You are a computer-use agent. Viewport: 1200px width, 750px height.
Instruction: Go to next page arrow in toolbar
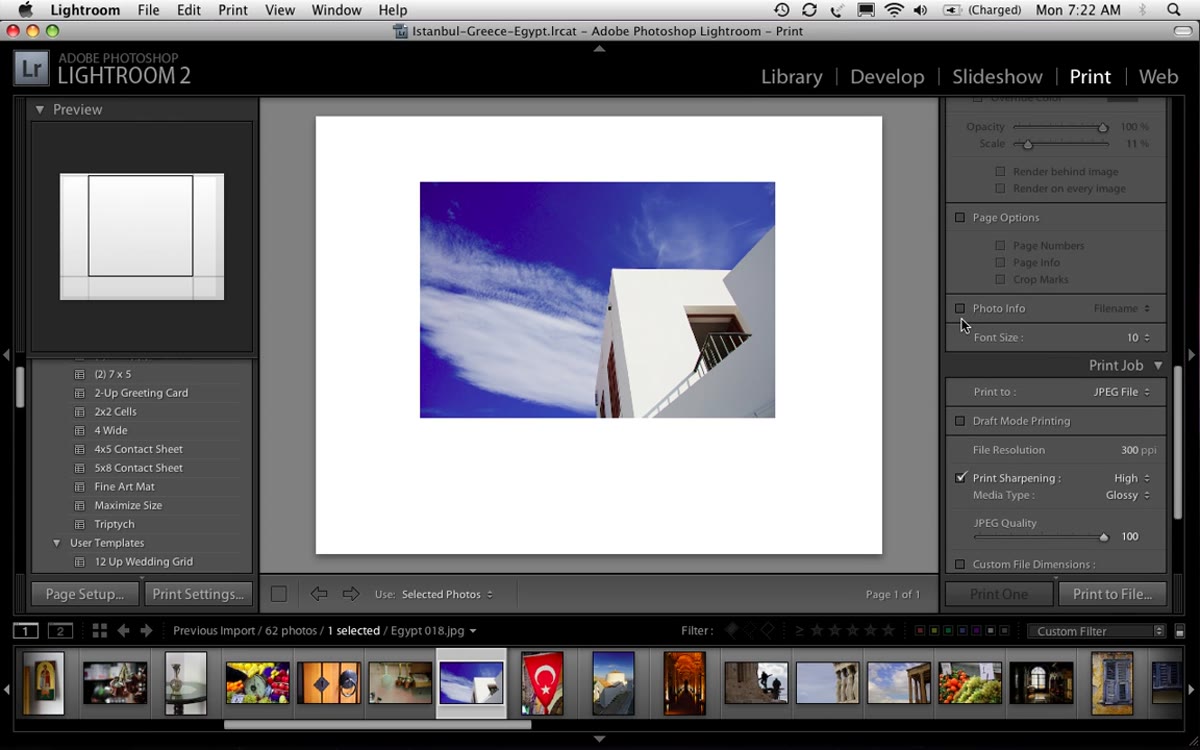coord(351,594)
